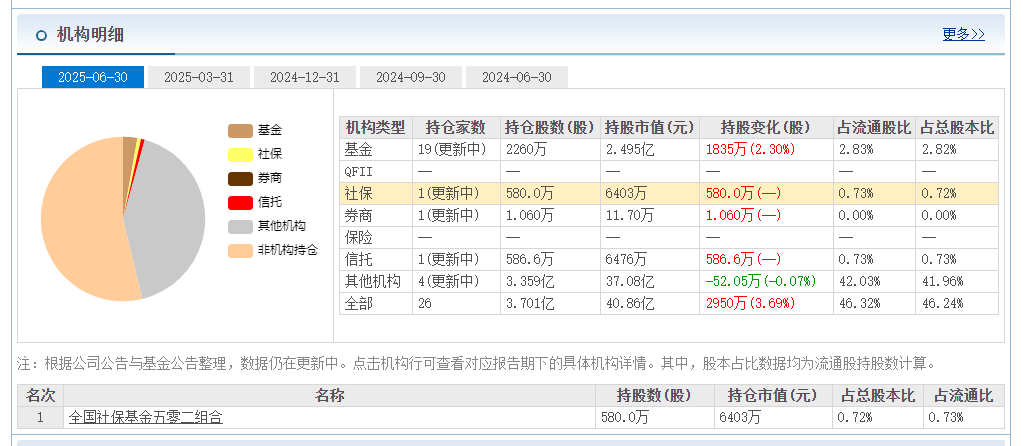Click the 名称 header in detail table
Screen dimensions: 1027x446
pyautogui.click(x=329, y=396)
